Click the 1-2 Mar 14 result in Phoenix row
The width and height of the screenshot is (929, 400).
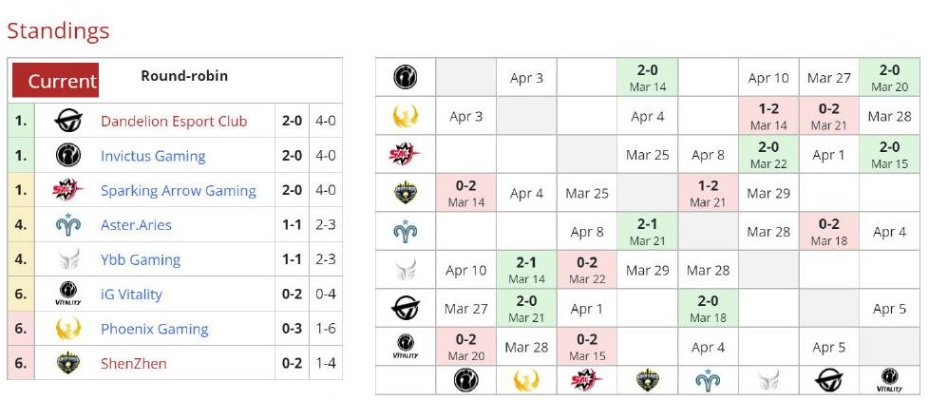tap(768, 116)
